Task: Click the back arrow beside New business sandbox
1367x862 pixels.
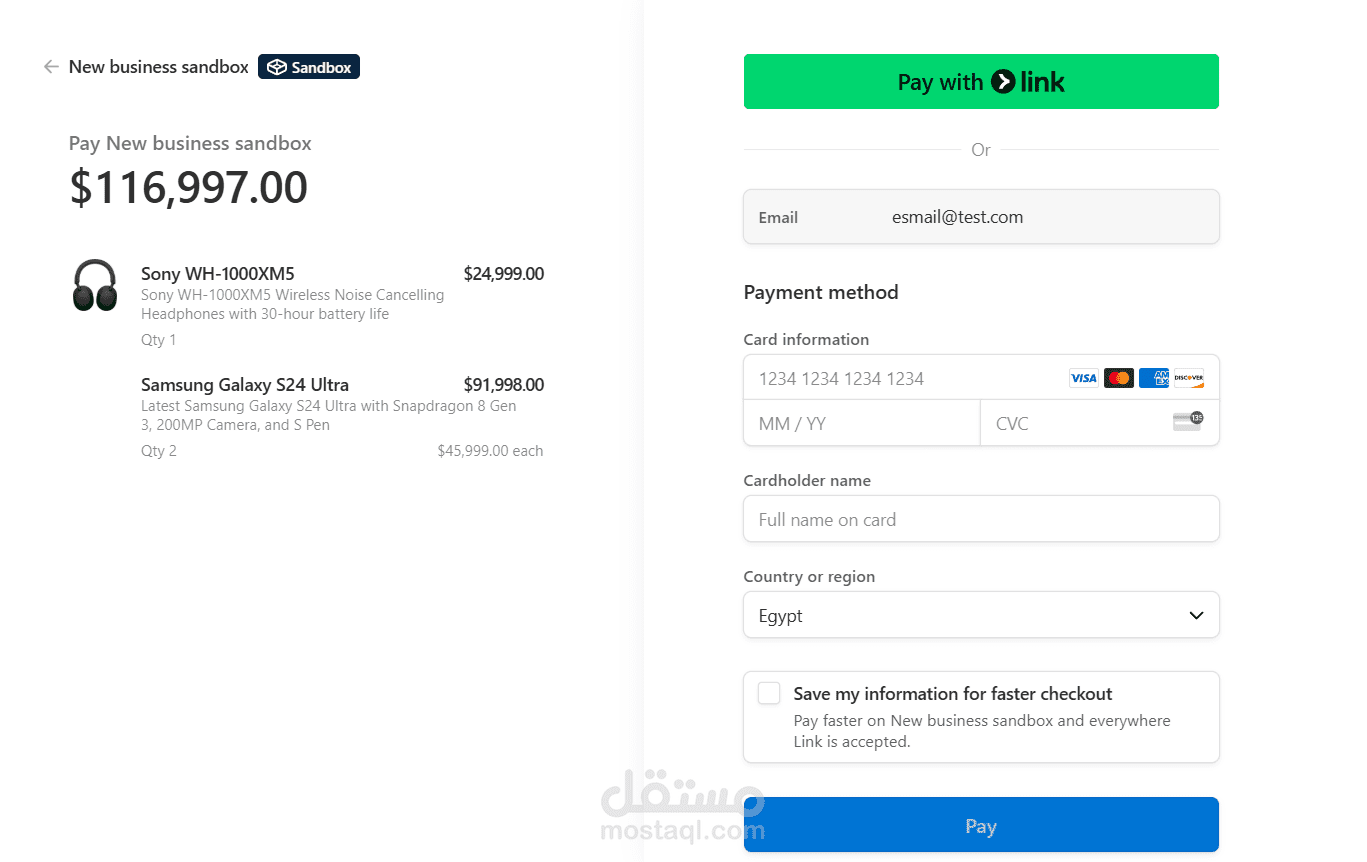Action: pos(51,67)
